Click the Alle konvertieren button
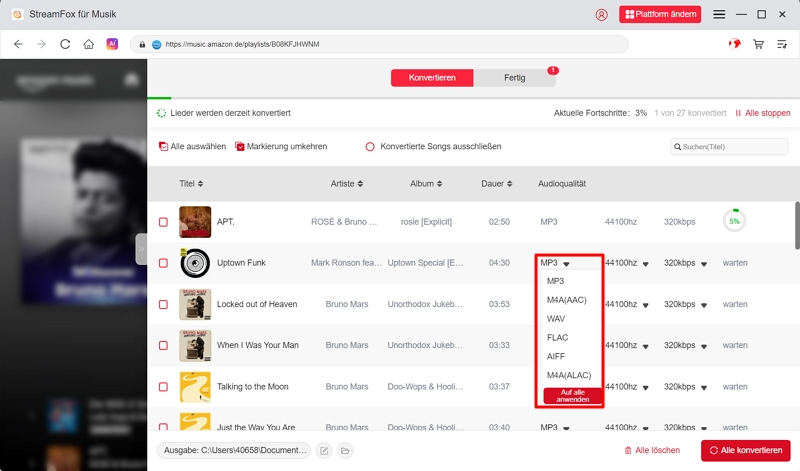 (x=745, y=451)
